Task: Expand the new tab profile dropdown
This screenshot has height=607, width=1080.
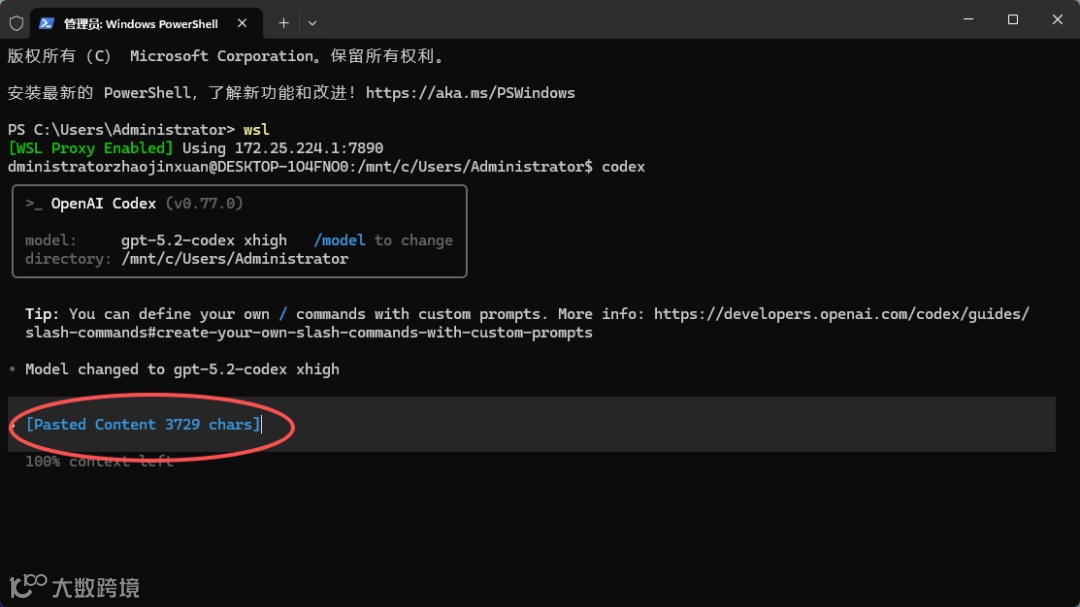Action: point(312,23)
